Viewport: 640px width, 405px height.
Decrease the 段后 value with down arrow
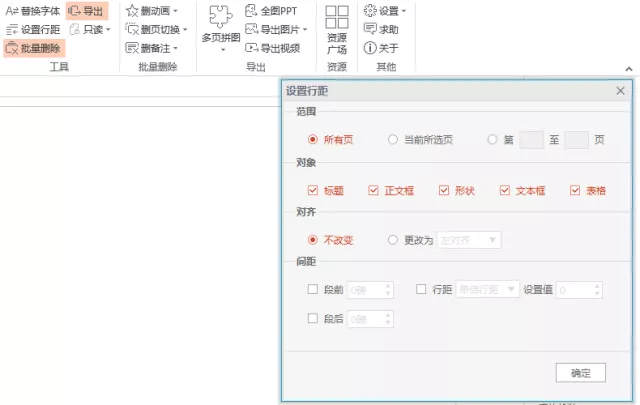tap(388, 323)
